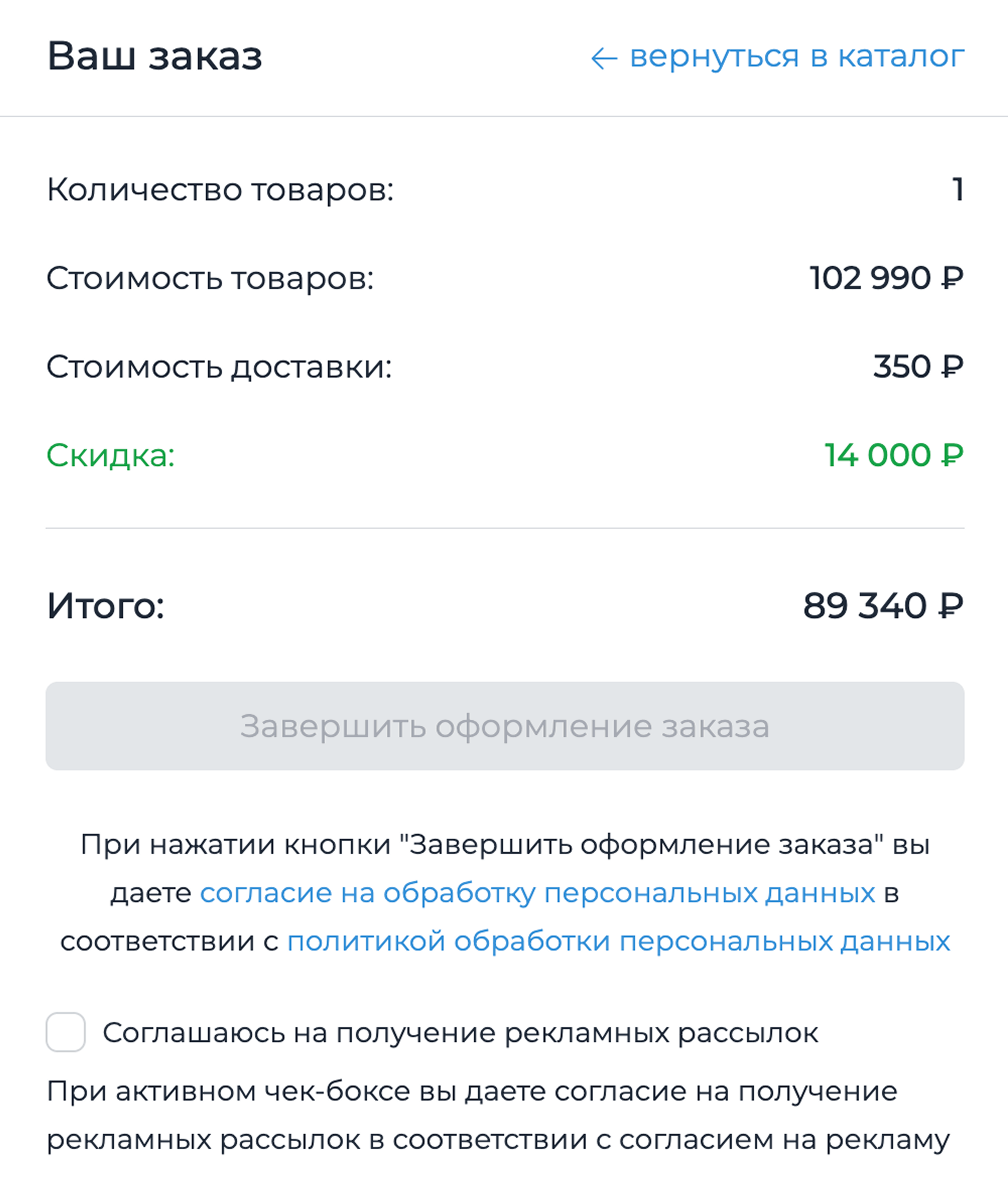Click "Соглашаюсь на получение рекламных рассылок" label text

[460, 1033]
